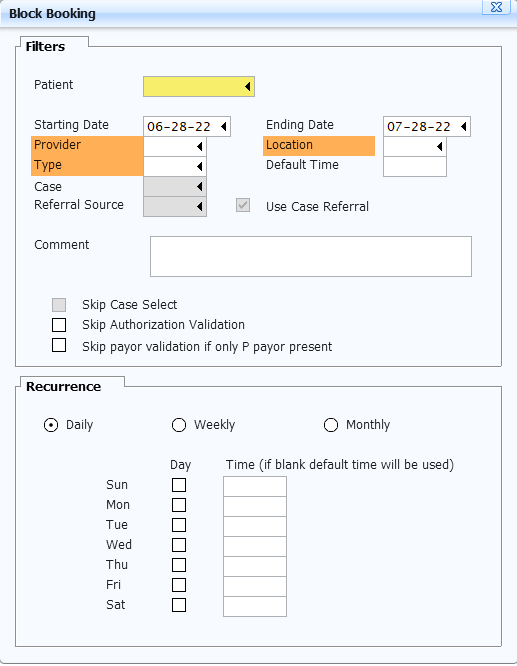The height and width of the screenshot is (666, 517).
Task: Click the Sun time input field
Action: (x=255, y=486)
